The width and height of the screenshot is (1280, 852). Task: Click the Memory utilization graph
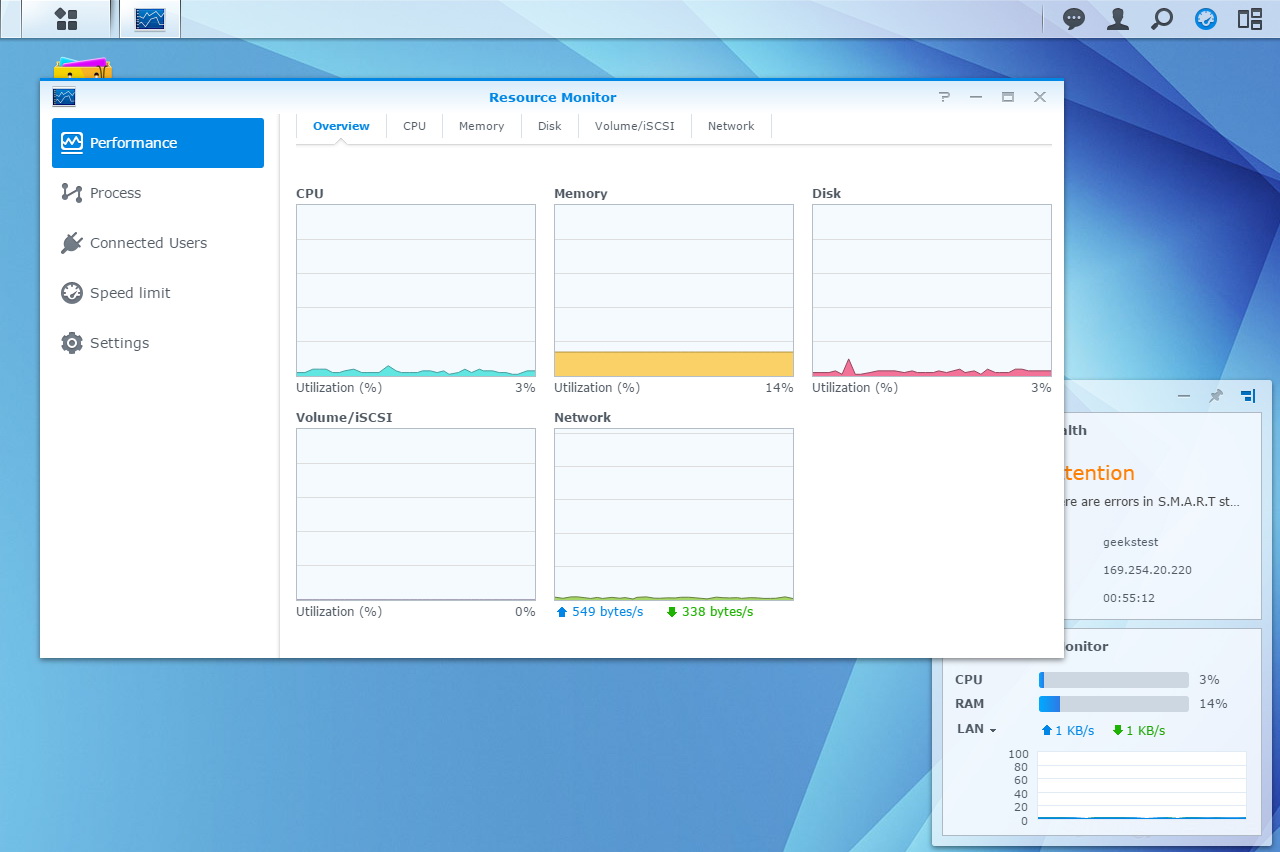pos(674,290)
